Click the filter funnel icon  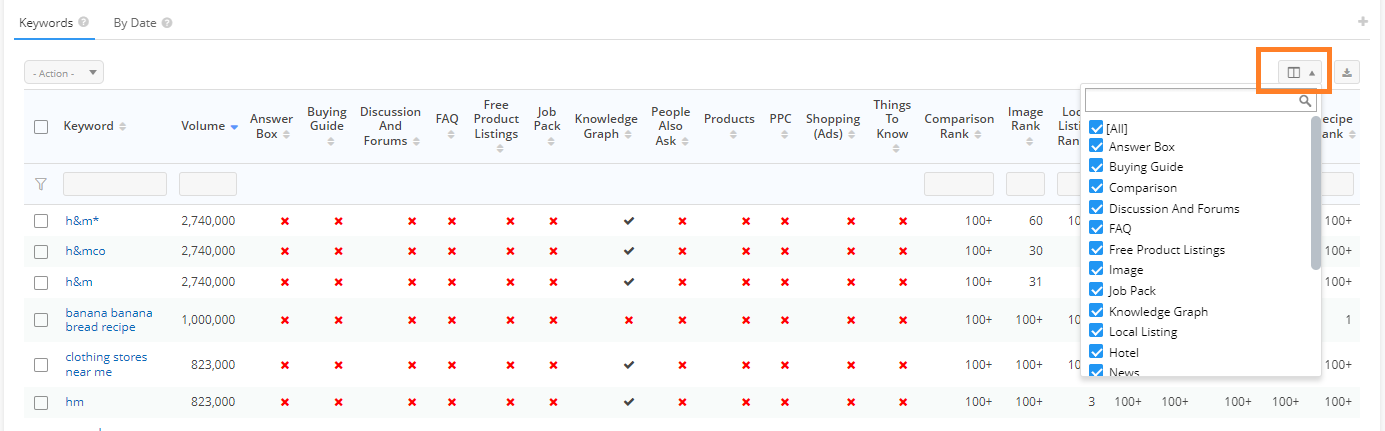click(41, 184)
